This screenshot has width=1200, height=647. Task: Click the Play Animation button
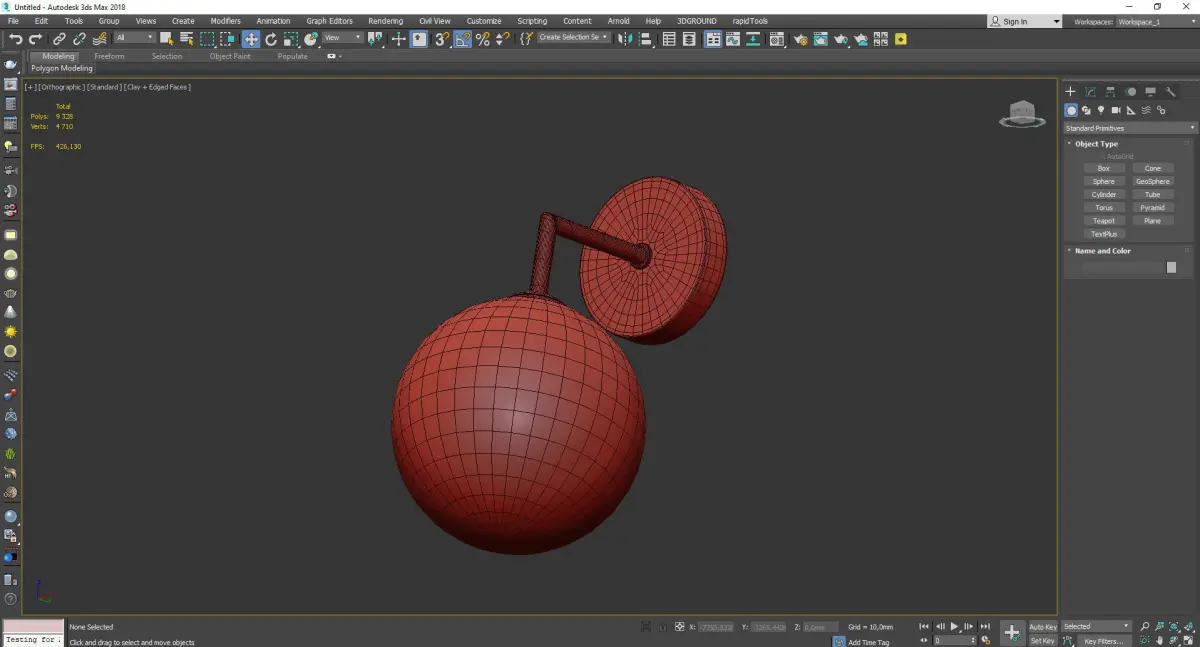tap(955, 626)
